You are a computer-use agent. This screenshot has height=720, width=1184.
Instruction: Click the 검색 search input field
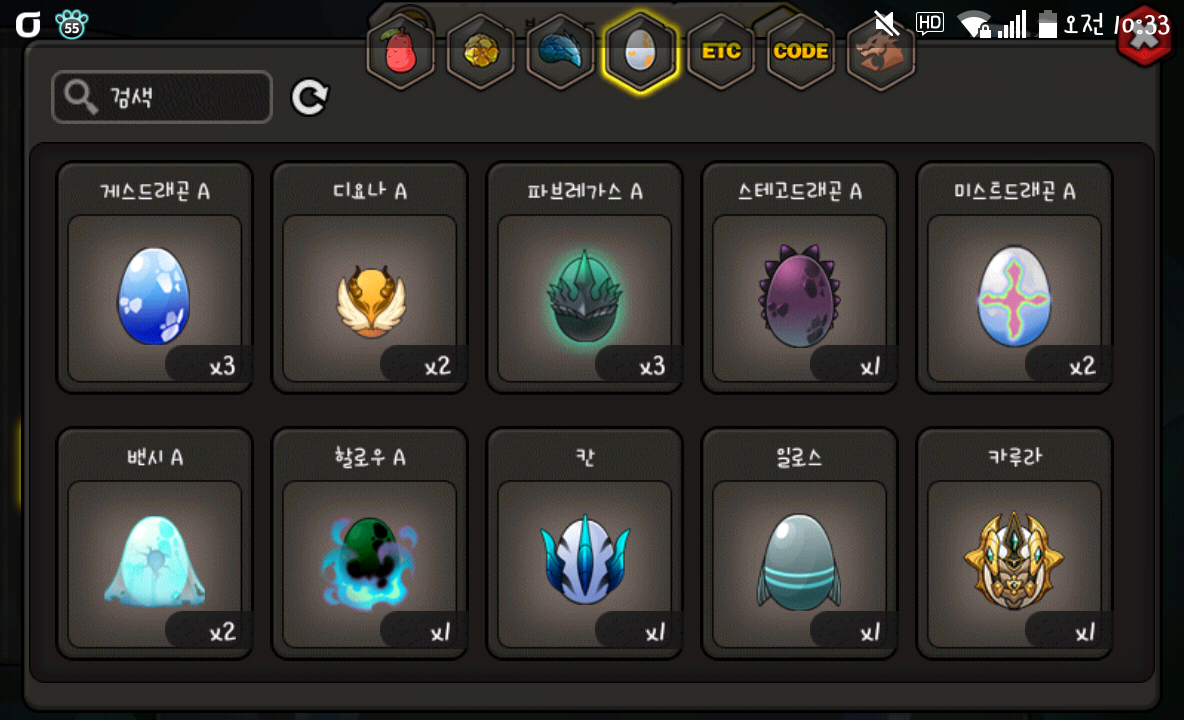click(x=162, y=97)
